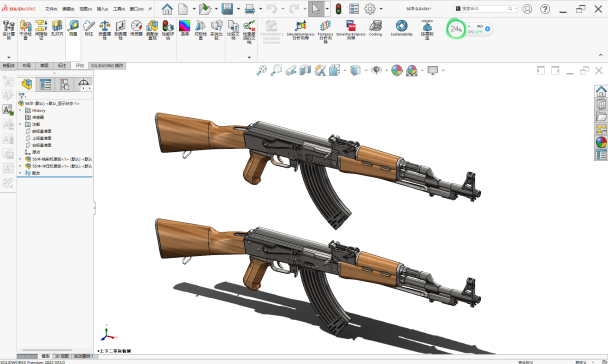Screen dimensions: 608x364
Task: Open the Select cursor dropdown arrow
Action: (327, 9)
